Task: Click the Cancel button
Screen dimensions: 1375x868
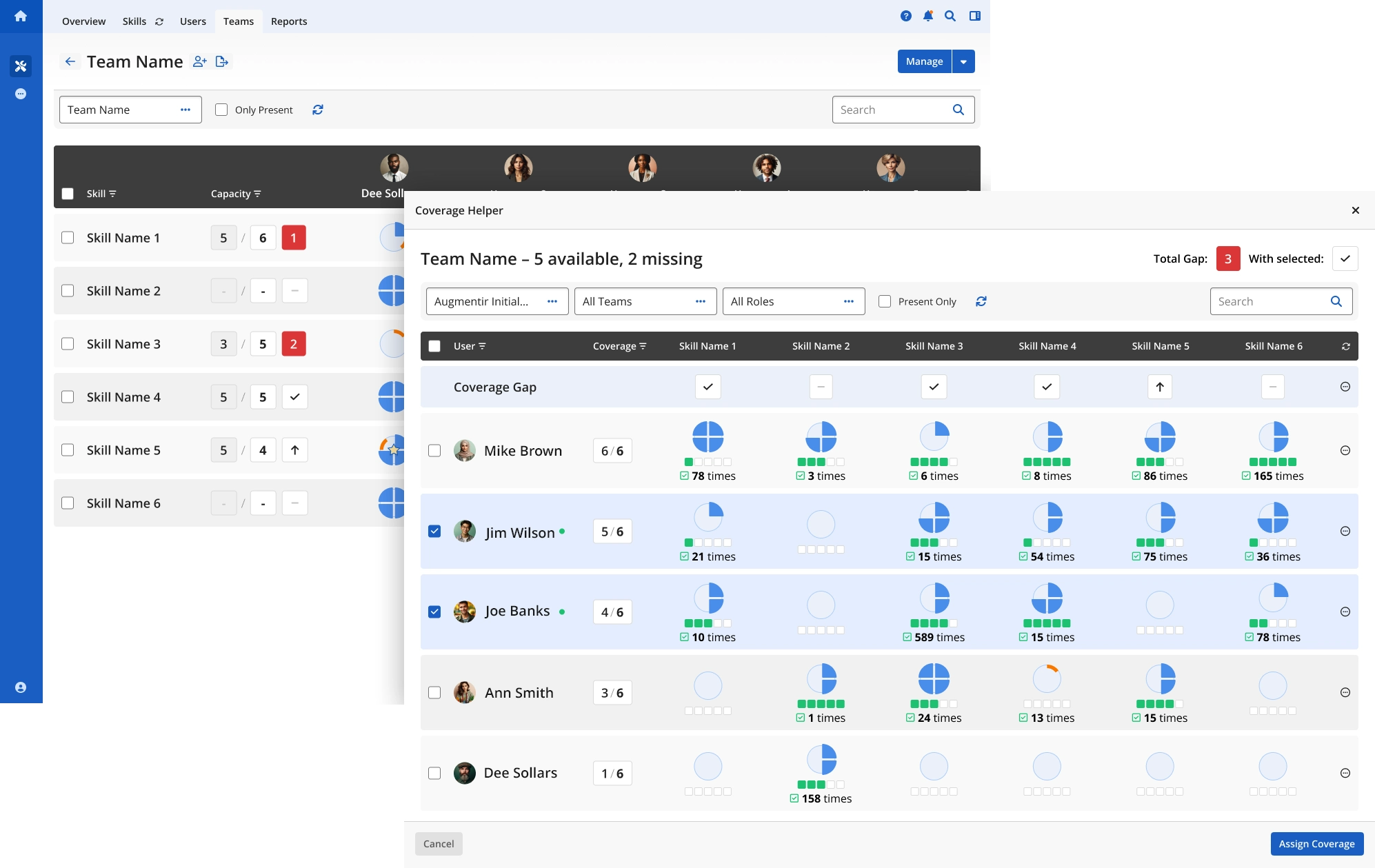Action: tap(439, 844)
